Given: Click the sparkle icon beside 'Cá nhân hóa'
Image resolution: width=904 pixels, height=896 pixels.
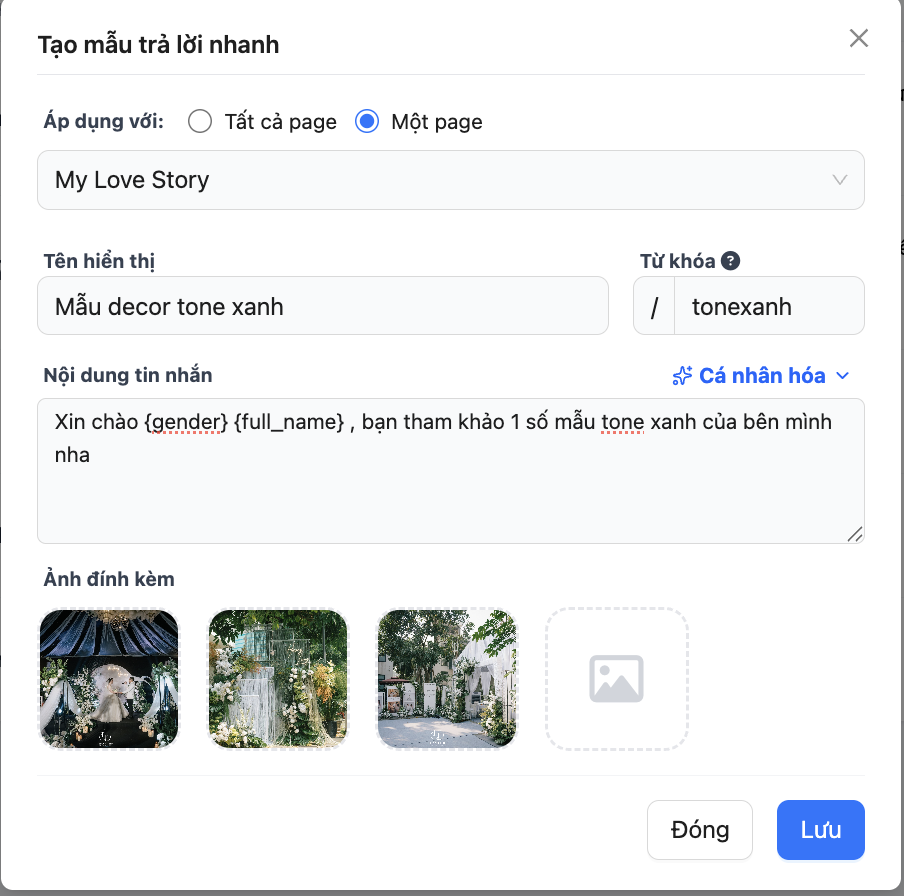Looking at the screenshot, I should point(682,376).
